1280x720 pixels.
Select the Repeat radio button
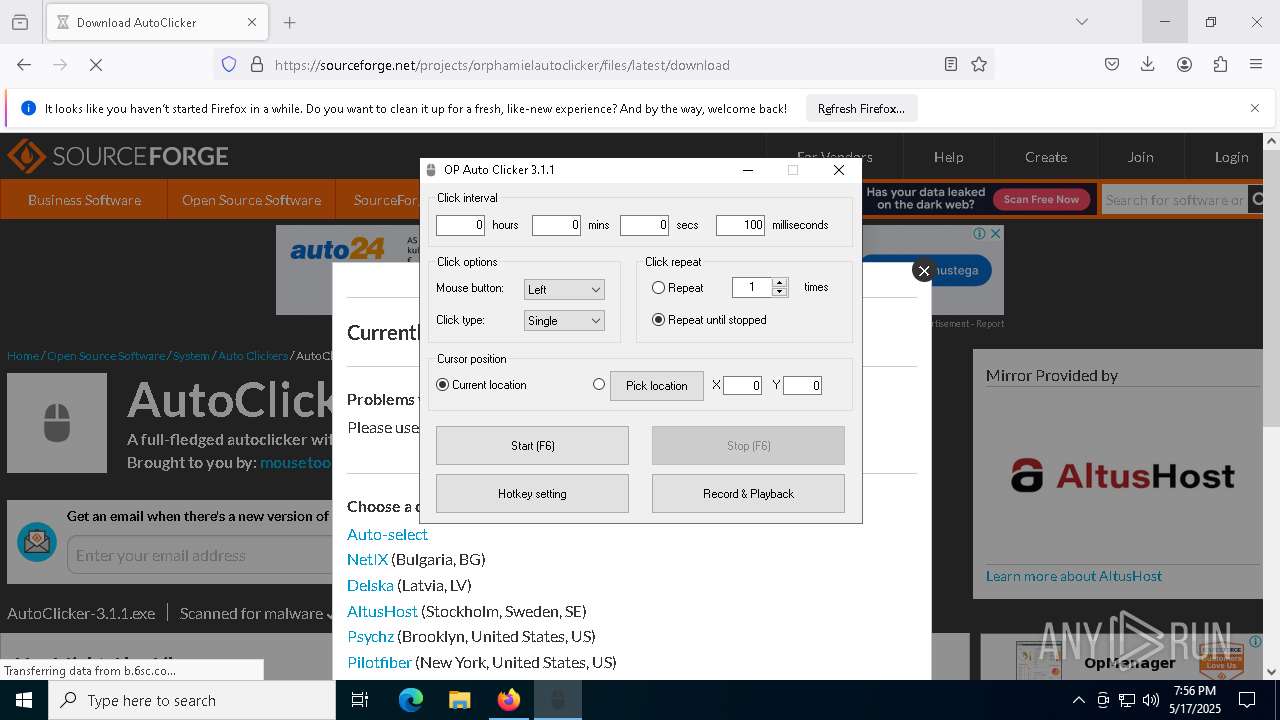(658, 288)
